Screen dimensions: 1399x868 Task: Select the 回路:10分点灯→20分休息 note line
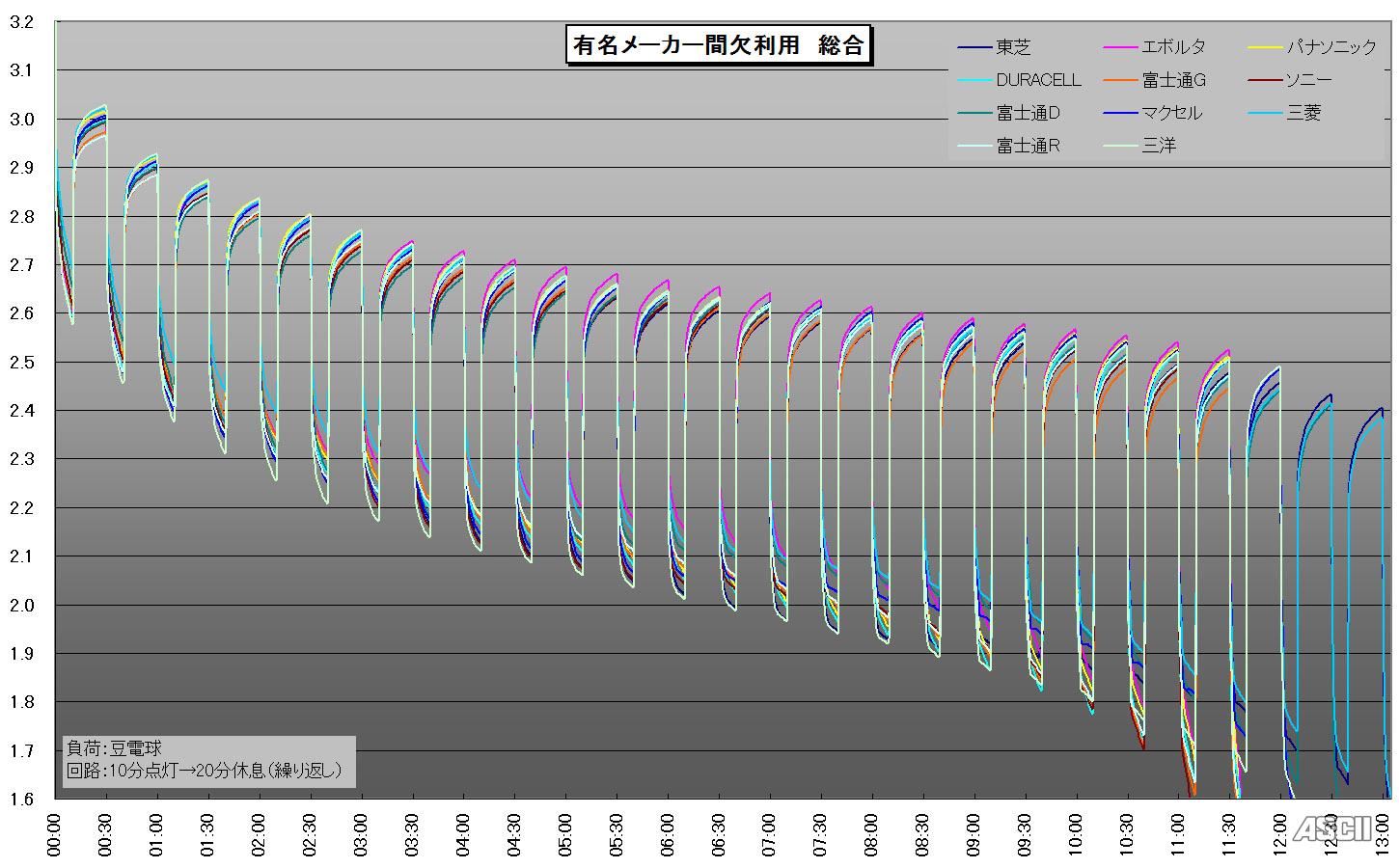pos(204,771)
